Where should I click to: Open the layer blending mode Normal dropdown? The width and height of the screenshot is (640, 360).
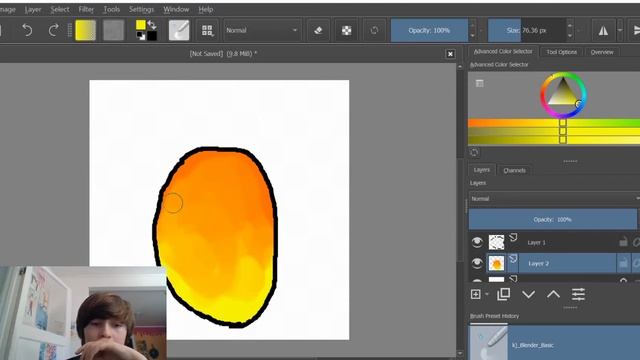[554, 199]
